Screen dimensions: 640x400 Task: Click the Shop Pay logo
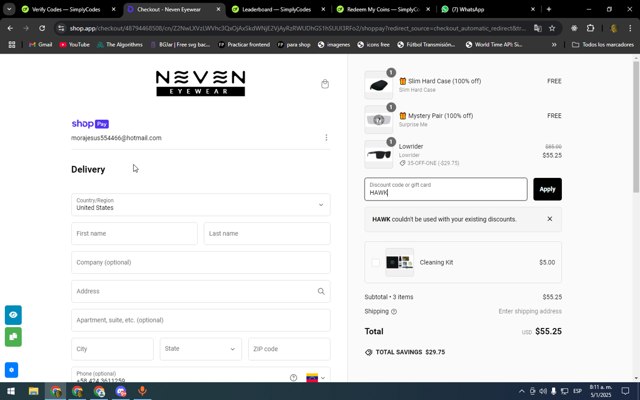(90, 124)
